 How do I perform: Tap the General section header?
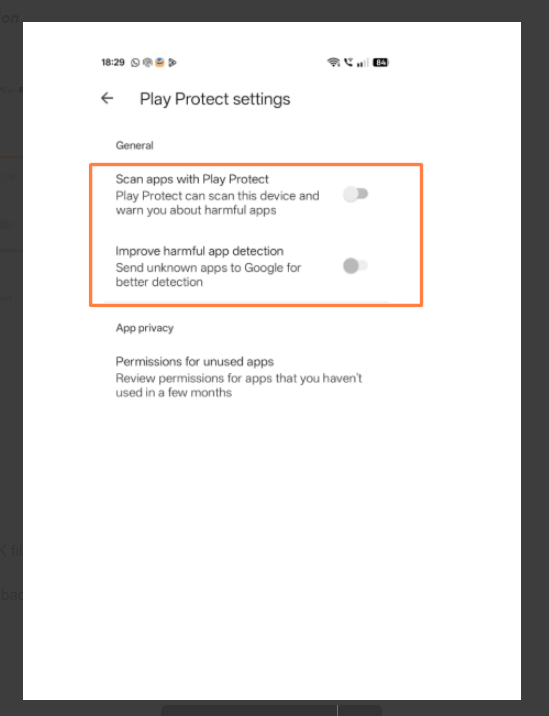(x=134, y=145)
